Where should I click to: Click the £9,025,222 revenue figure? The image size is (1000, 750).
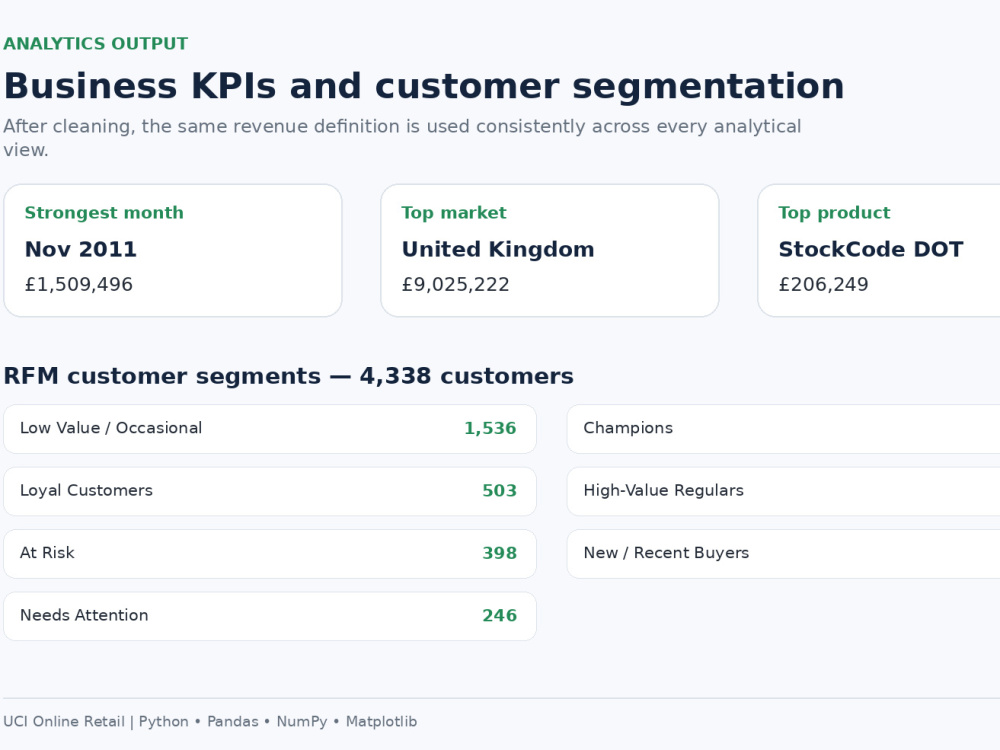455,284
